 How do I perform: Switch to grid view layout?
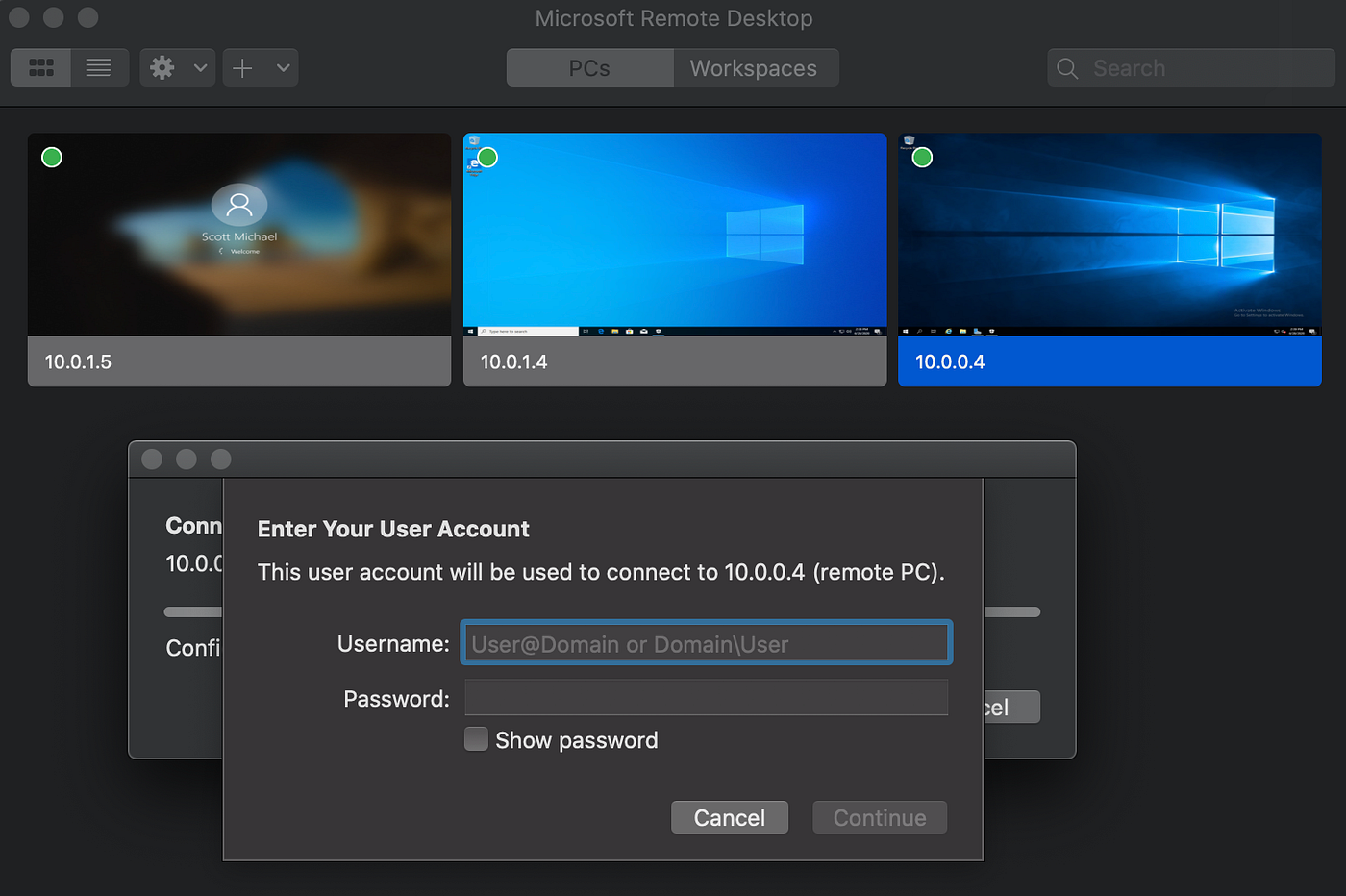coord(40,68)
